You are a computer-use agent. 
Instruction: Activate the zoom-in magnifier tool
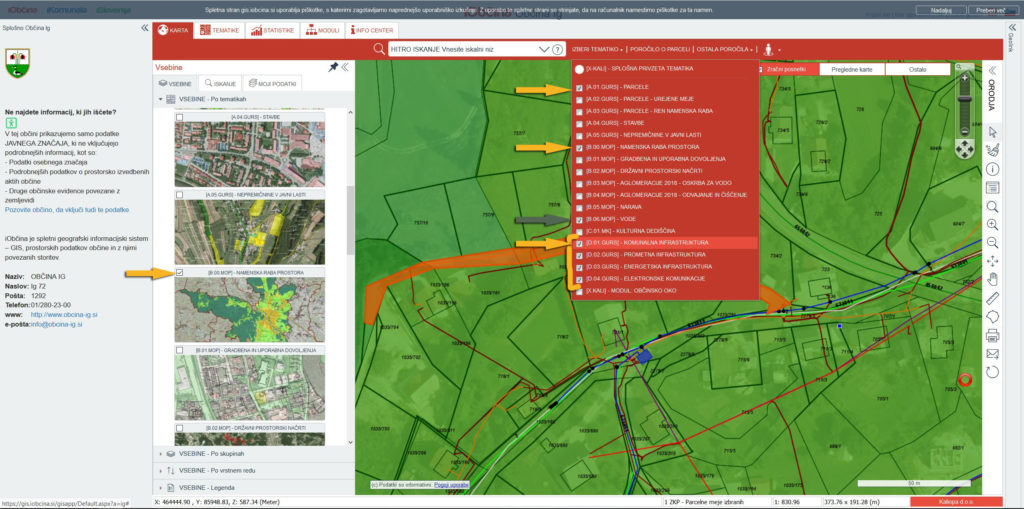pos(992,224)
